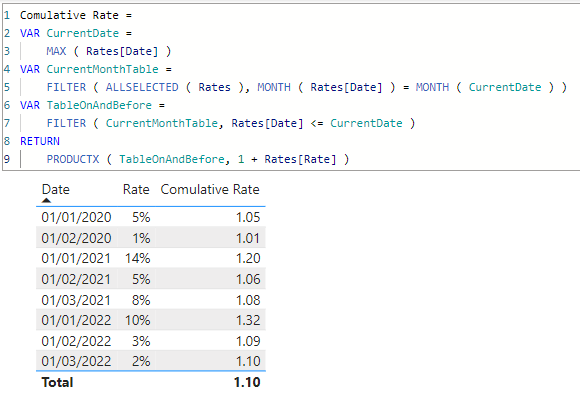Click ALLSELECTED in the formula editor

(x=142, y=87)
